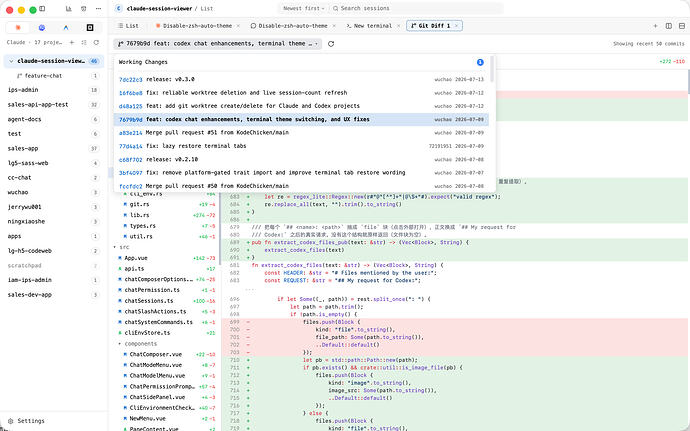690x431 pixels.
Task: Click the commit dropdown list scrollbar
Action: tap(492, 69)
